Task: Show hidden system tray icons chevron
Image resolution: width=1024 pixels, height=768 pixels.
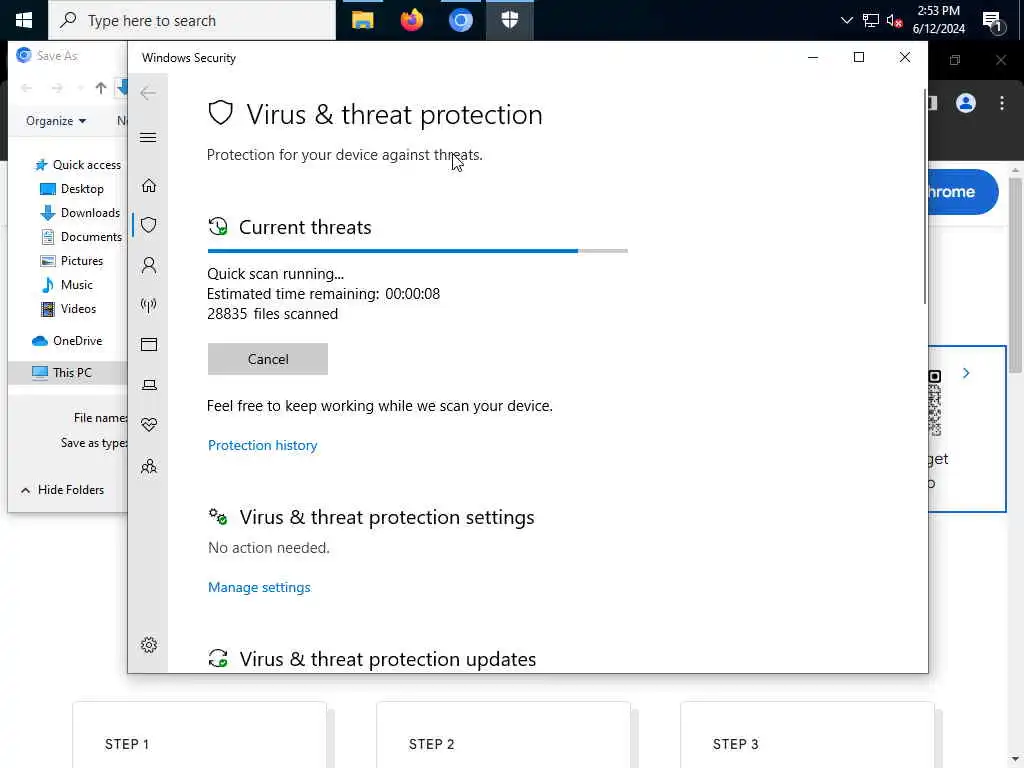Action: pos(846,20)
